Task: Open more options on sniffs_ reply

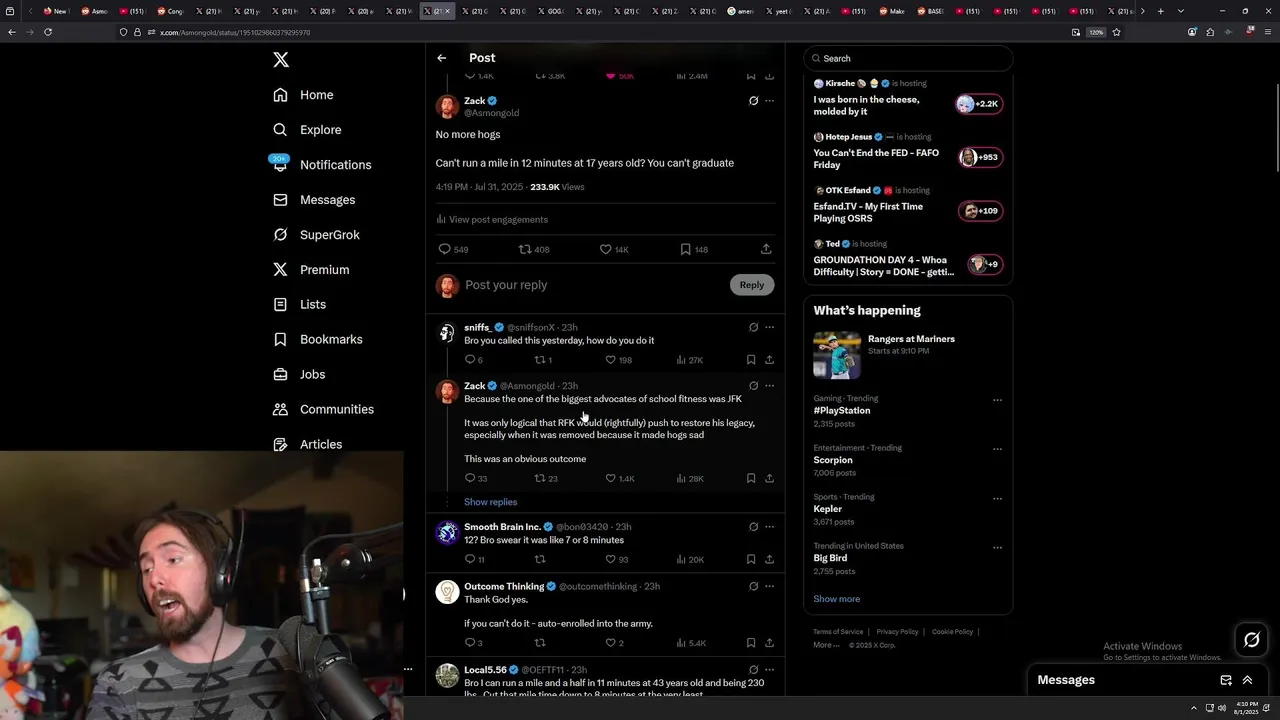Action: pyautogui.click(x=769, y=327)
